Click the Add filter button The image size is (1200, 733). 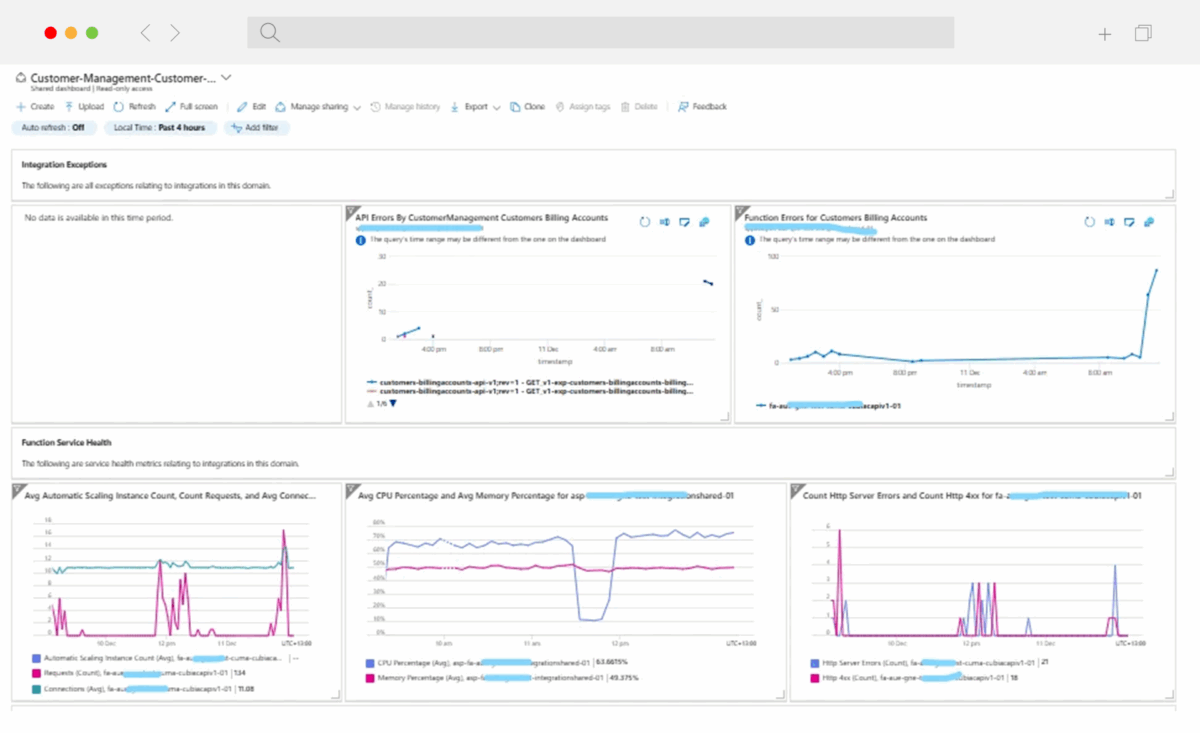(x=256, y=128)
